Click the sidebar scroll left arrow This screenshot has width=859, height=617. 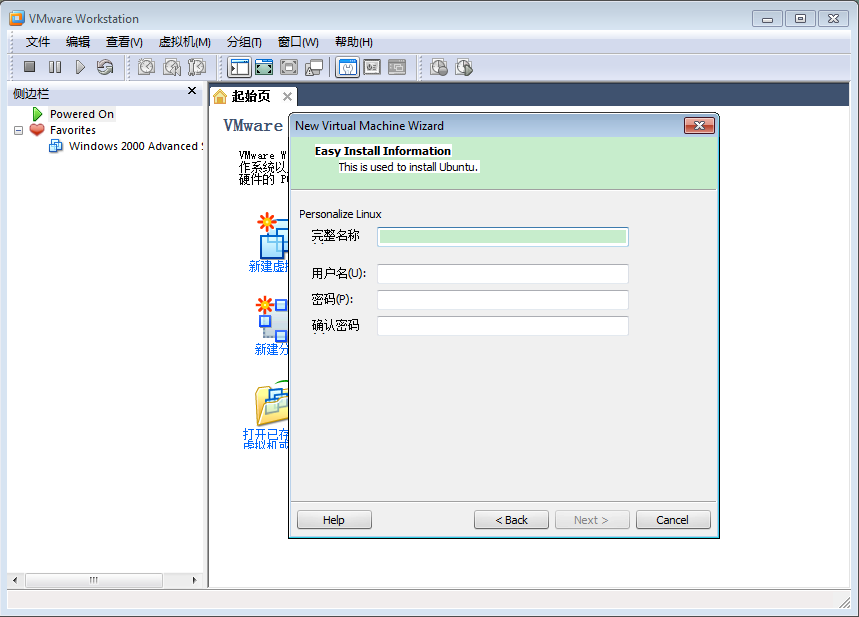click(15, 580)
